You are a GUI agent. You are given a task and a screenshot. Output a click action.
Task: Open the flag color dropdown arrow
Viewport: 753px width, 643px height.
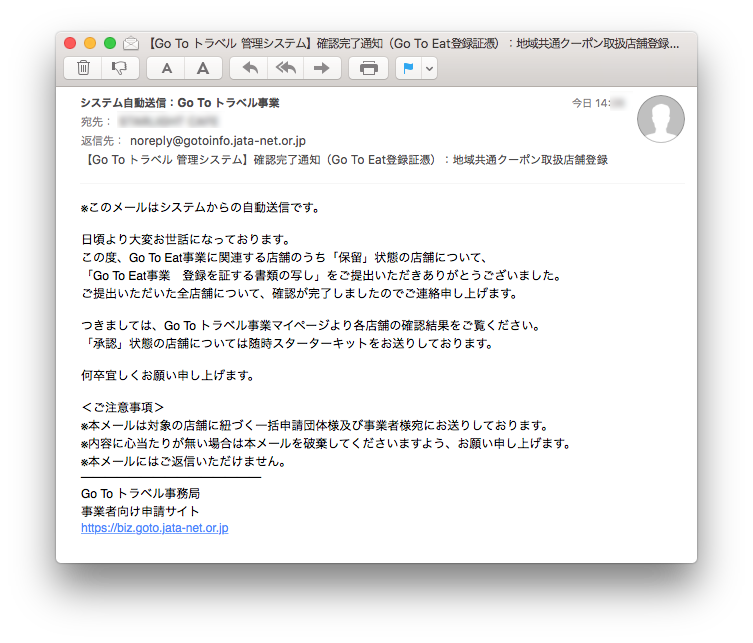tap(430, 68)
